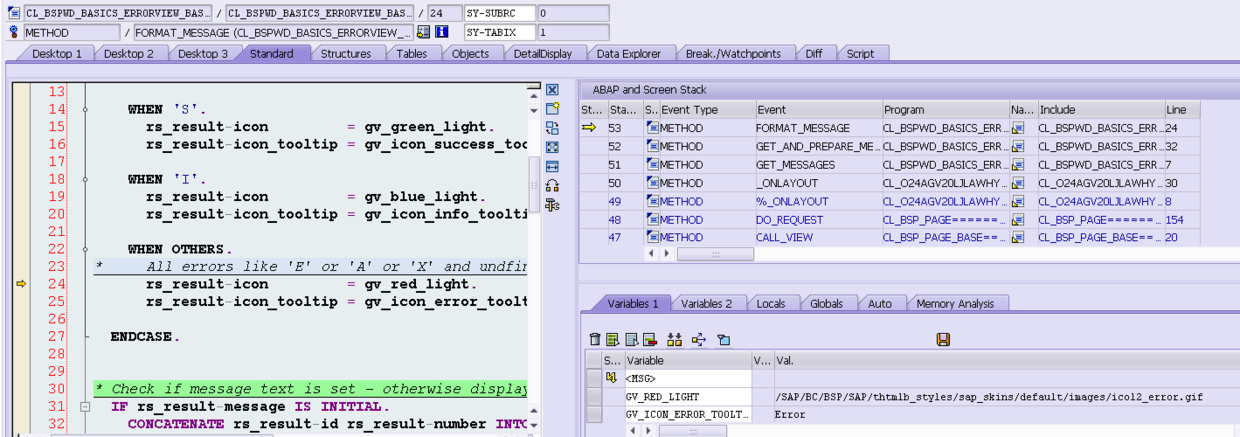This screenshot has height=437, width=1240.
Task: Click the information icon after FORMAT_MESSAGE field
Action: coord(442,32)
